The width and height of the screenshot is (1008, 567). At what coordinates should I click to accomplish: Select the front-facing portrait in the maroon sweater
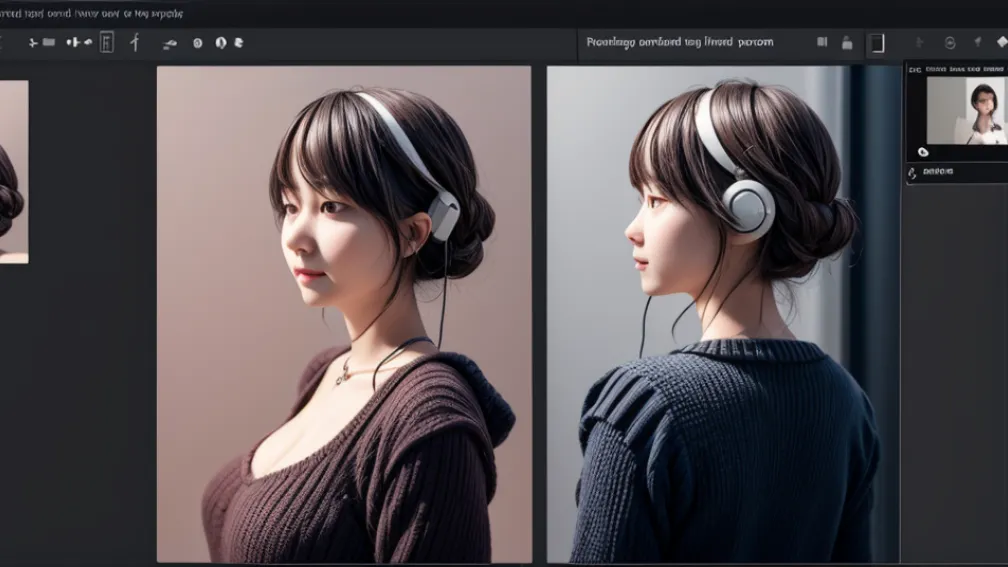(x=344, y=314)
